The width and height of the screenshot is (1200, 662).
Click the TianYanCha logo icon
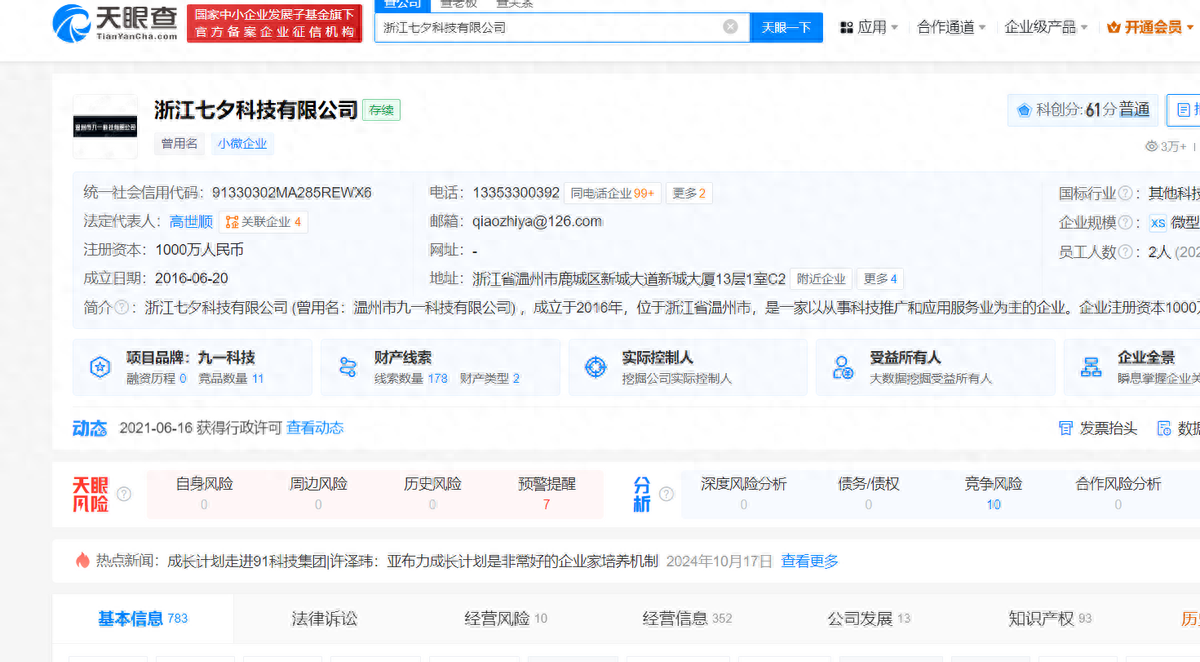pos(72,24)
